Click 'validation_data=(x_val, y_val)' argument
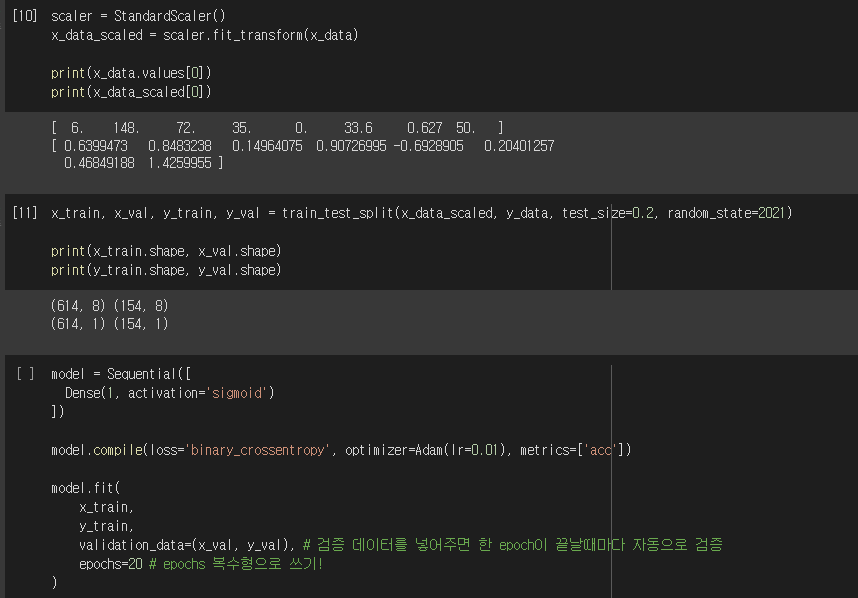 [x=184, y=545]
